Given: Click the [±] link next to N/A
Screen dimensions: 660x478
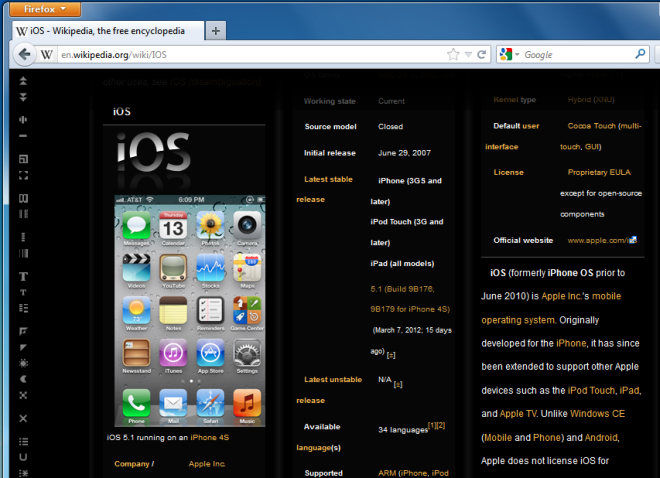Looking at the screenshot, I should click(398, 384).
